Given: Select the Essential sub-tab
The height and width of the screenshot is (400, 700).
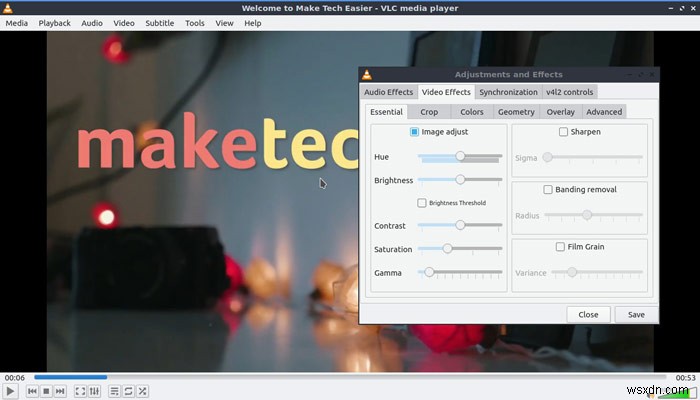Looking at the screenshot, I should point(386,112).
